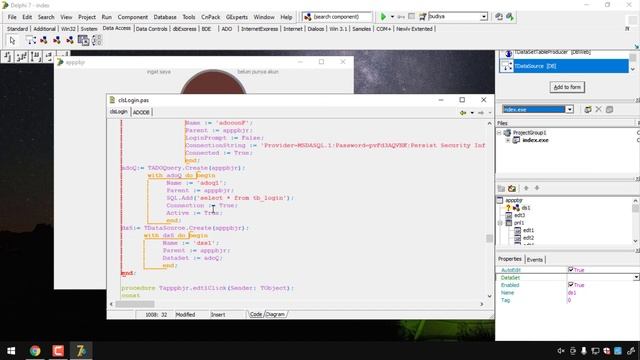
Task: Click the Activate icon in Project Manager
Action: (609, 109)
